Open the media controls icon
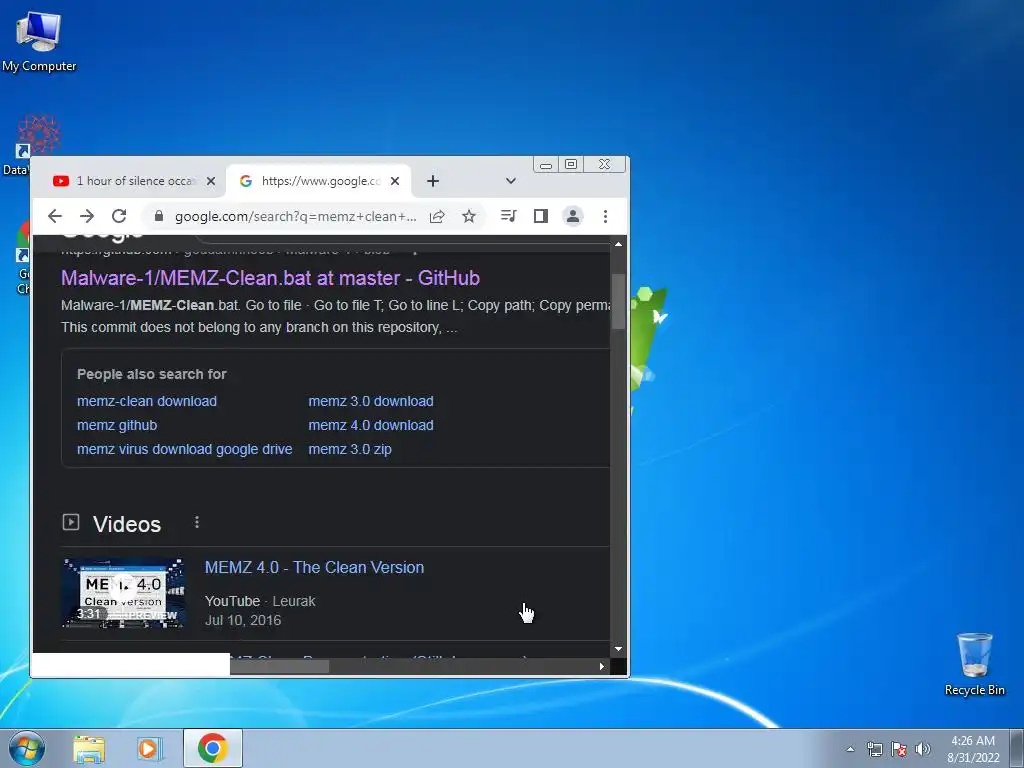 (509, 216)
